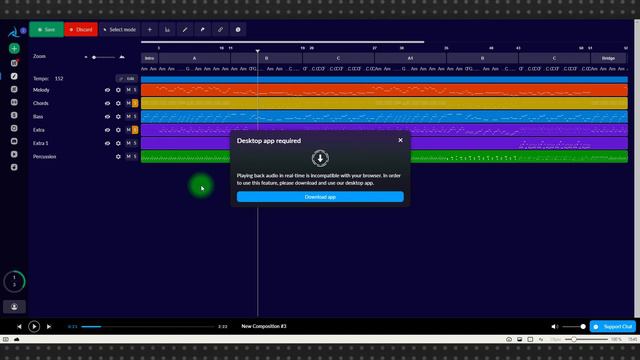
Task: Open the circular download quota indicator
Action: tap(14, 281)
